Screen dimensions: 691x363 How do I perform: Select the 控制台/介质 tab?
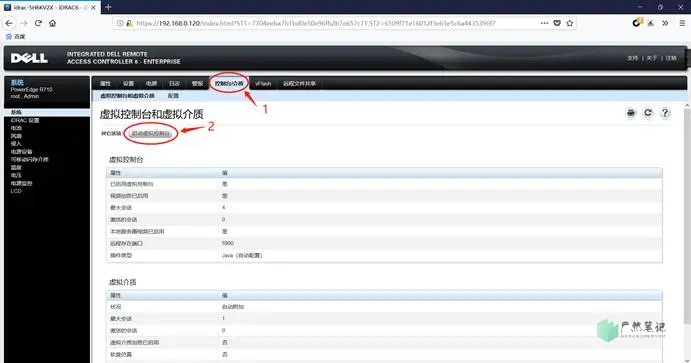[229, 83]
